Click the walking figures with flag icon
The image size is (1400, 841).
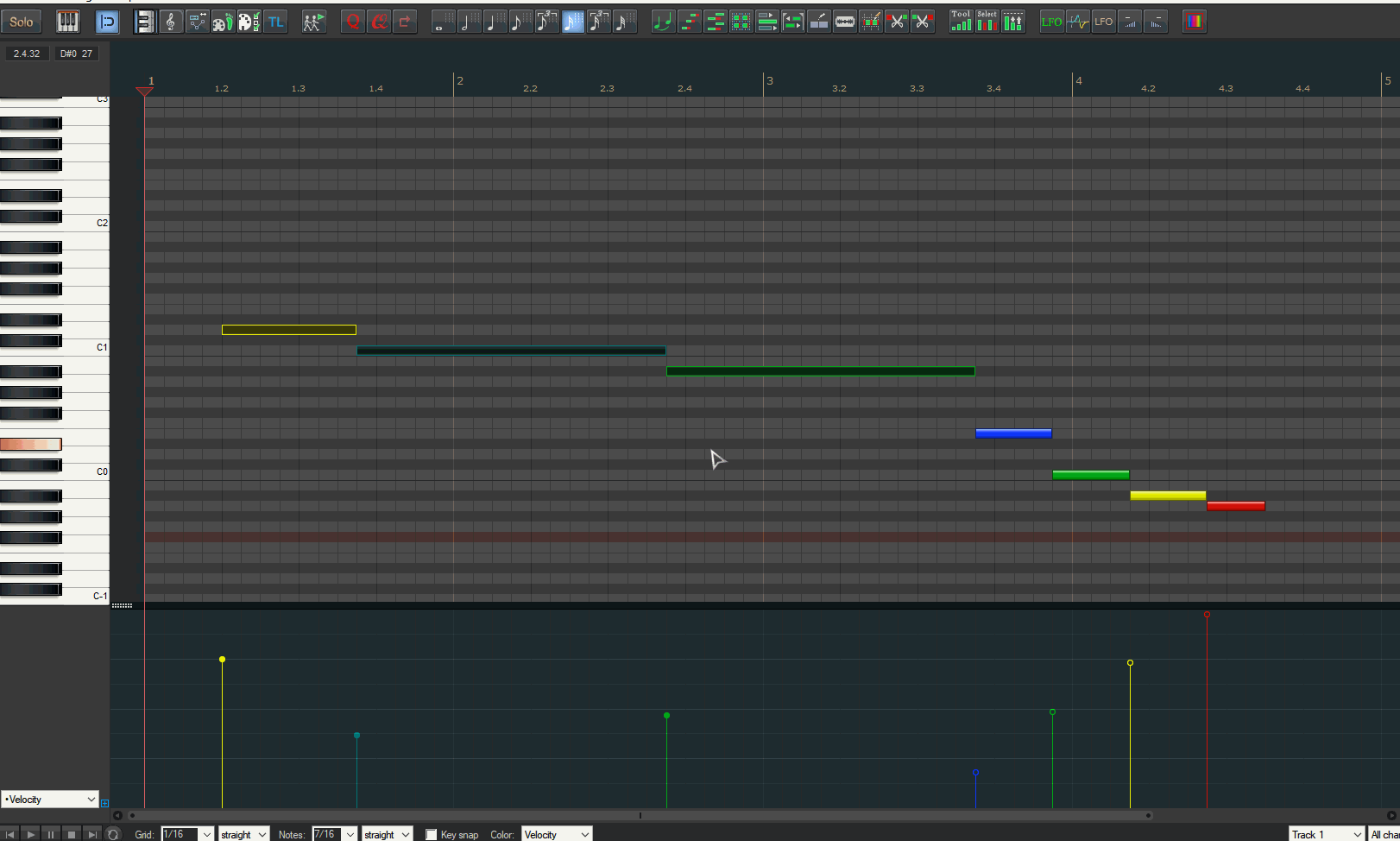click(x=313, y=22)
